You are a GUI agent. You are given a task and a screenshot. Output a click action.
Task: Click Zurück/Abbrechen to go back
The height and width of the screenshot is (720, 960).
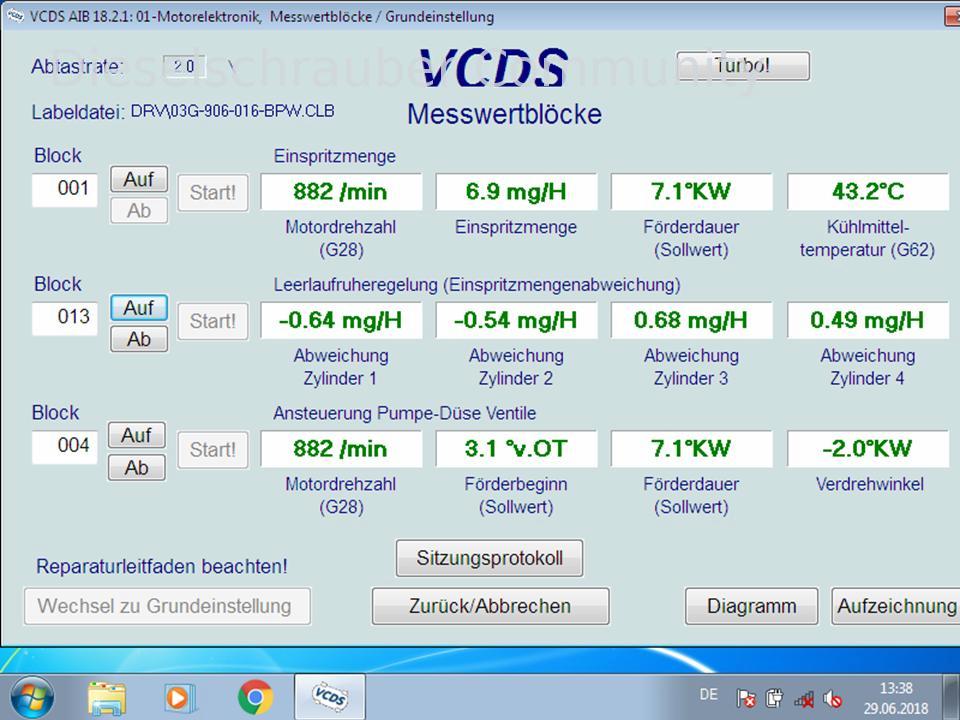coord(490,606)
